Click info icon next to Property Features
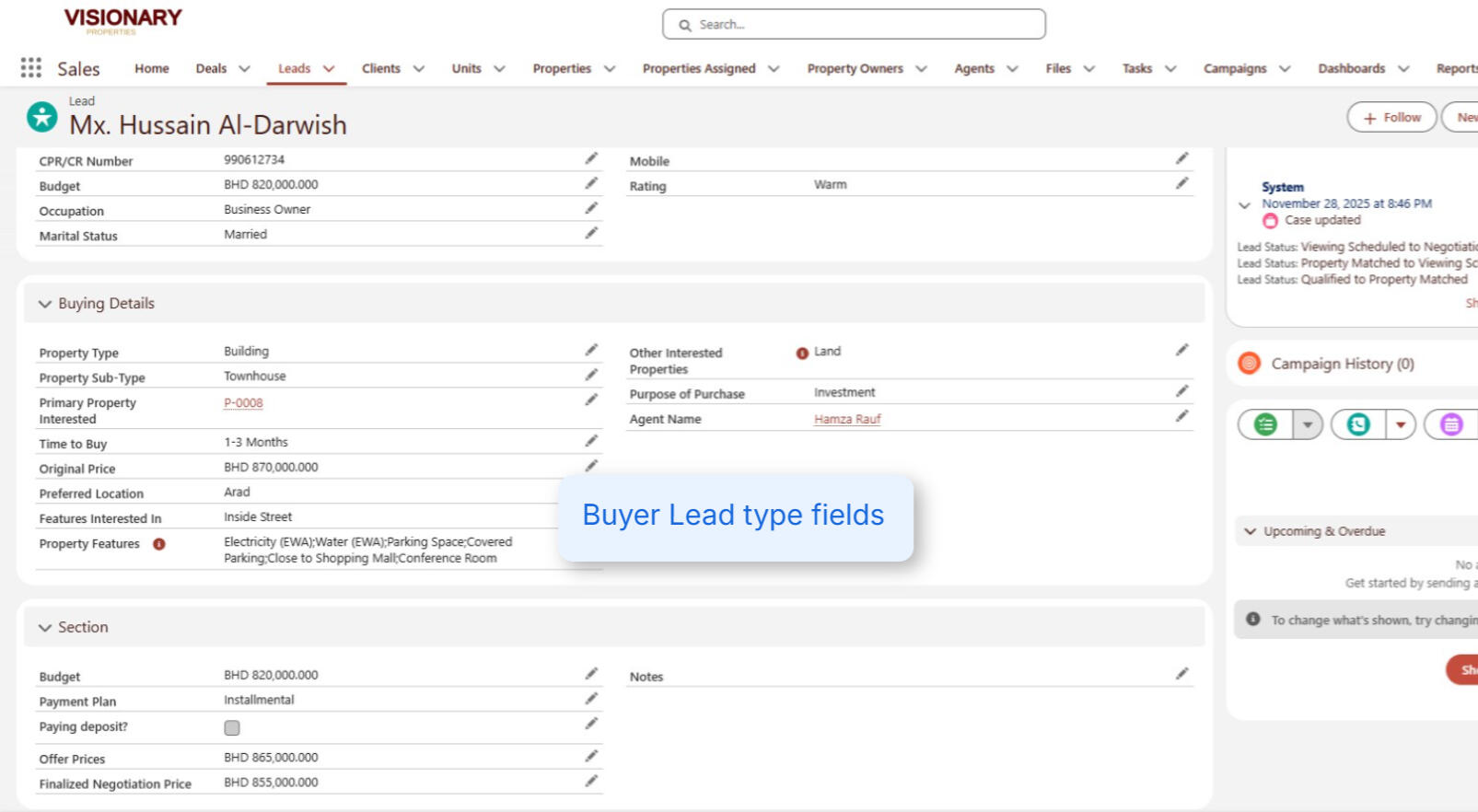The height and width of the screenshot is (812, 1478). coord(159,544)
